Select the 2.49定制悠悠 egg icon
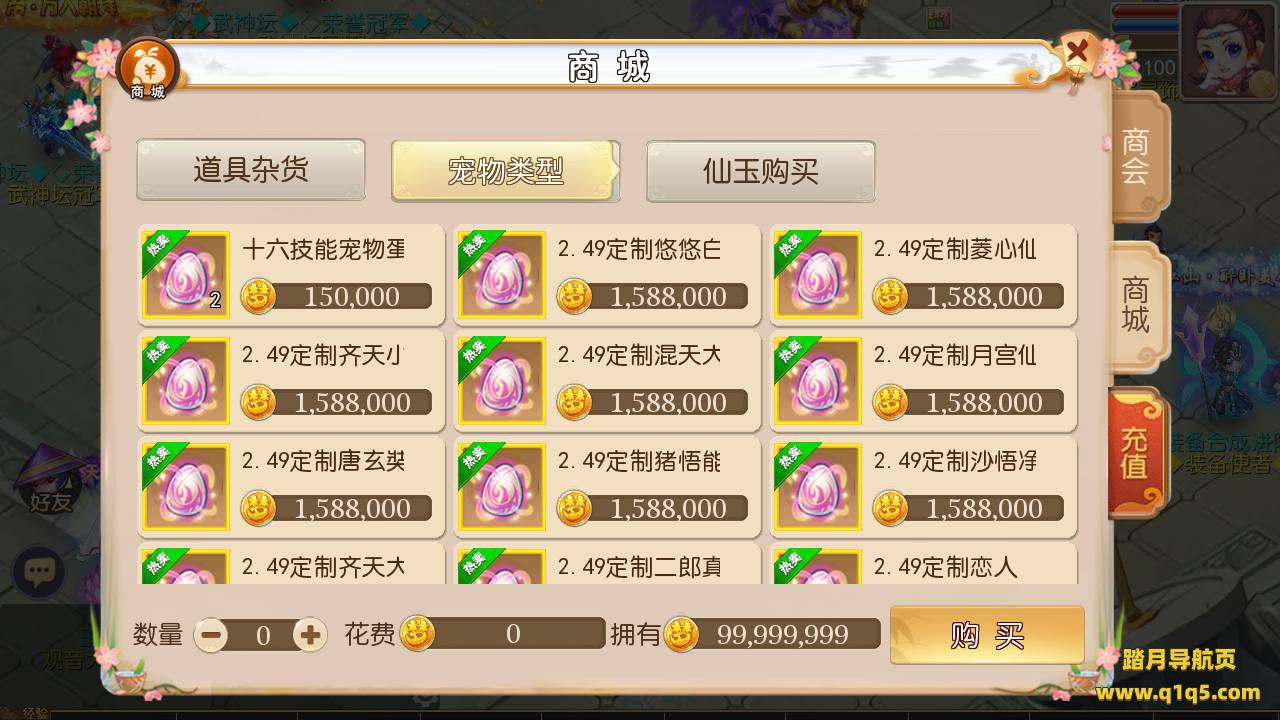 (502, 275)
